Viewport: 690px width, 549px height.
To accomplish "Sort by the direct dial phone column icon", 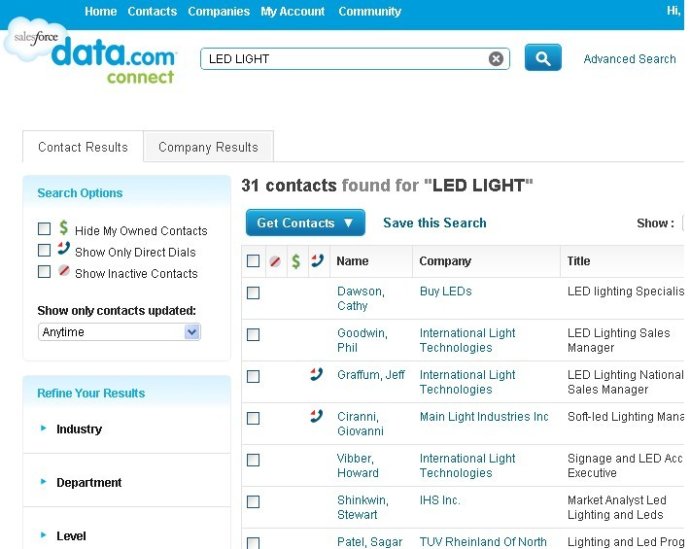I will click(317, 262).
